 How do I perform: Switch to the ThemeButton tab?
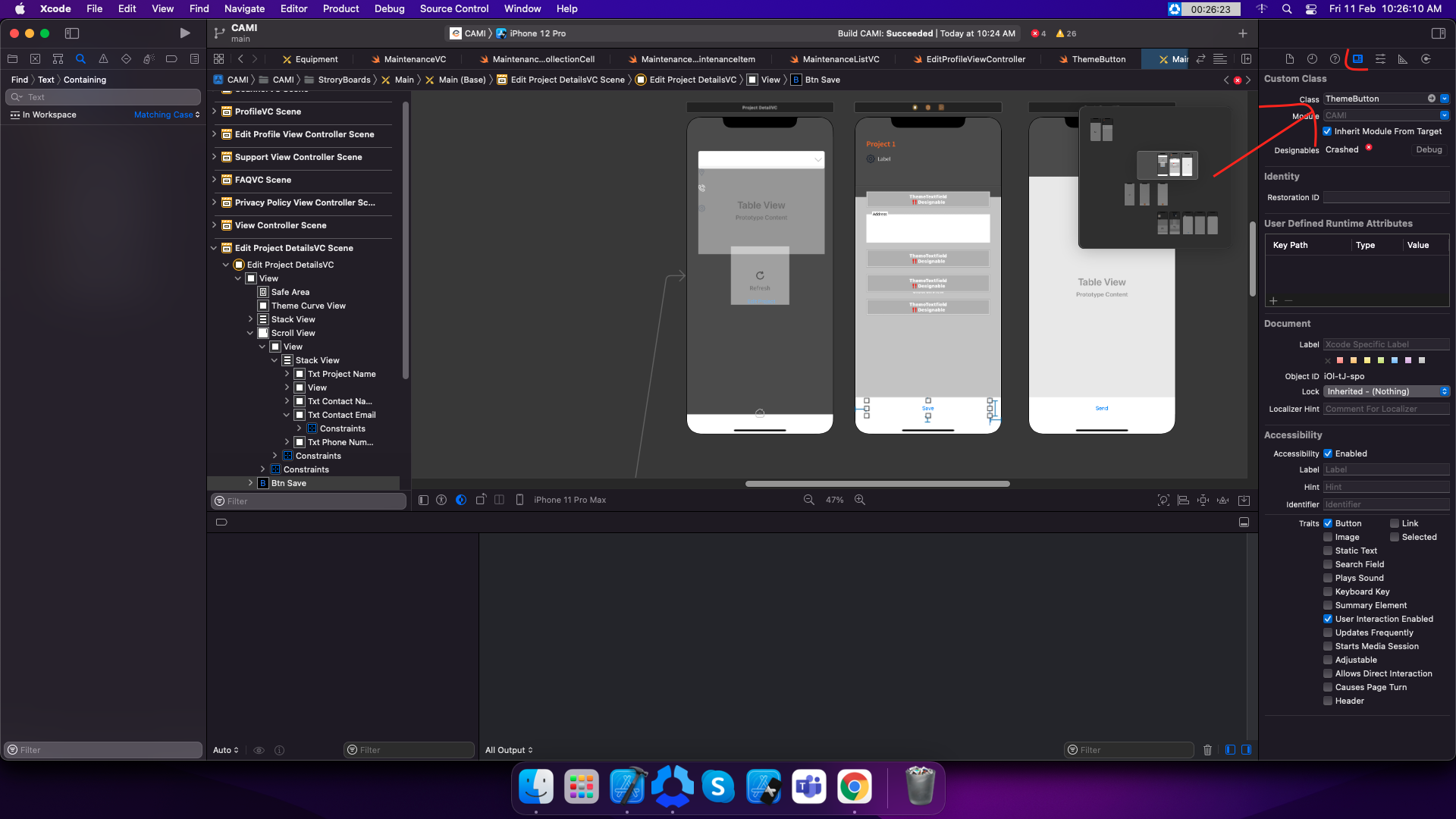(1093, 59)
